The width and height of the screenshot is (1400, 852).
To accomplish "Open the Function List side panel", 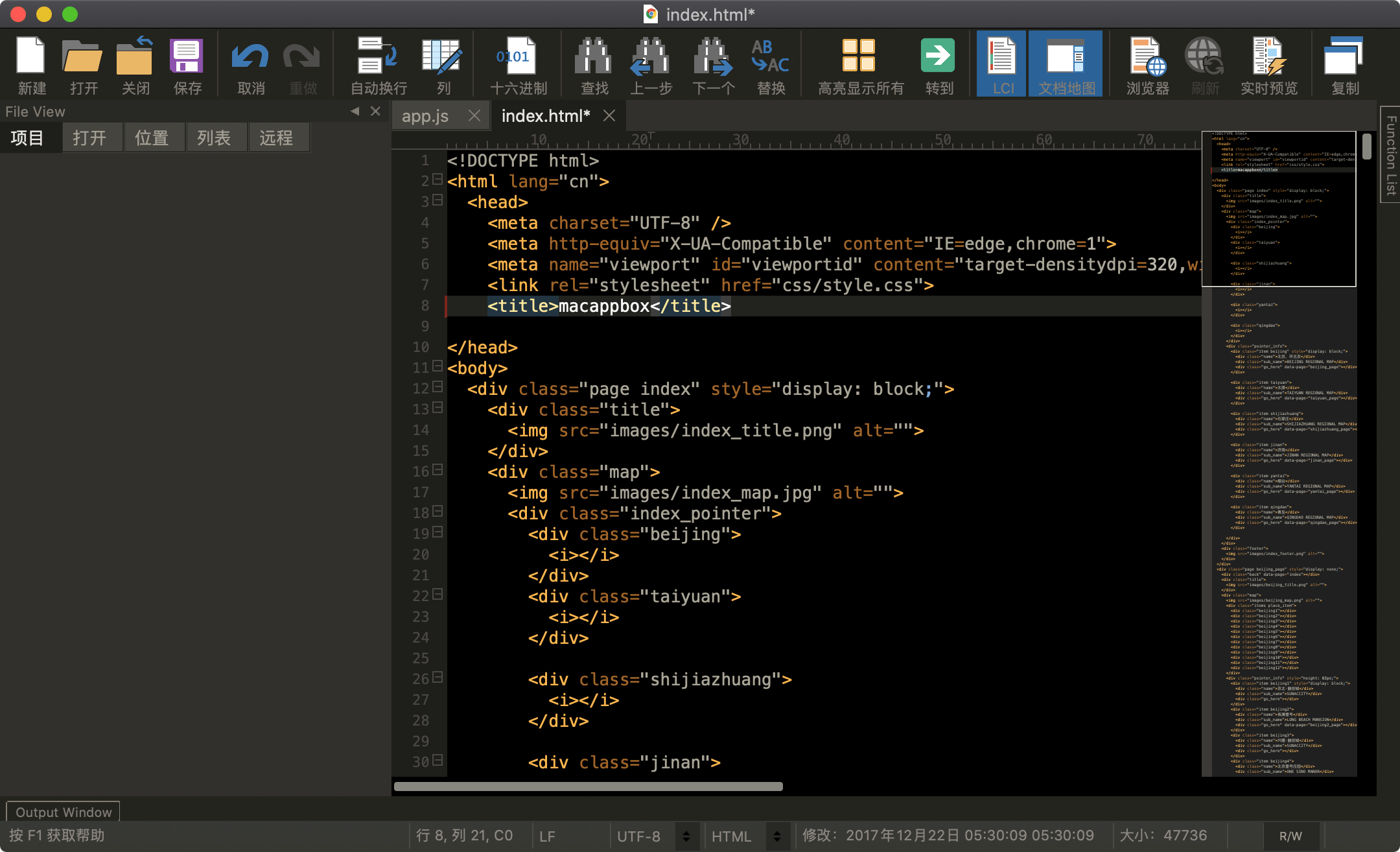I will coord(1390,154).
